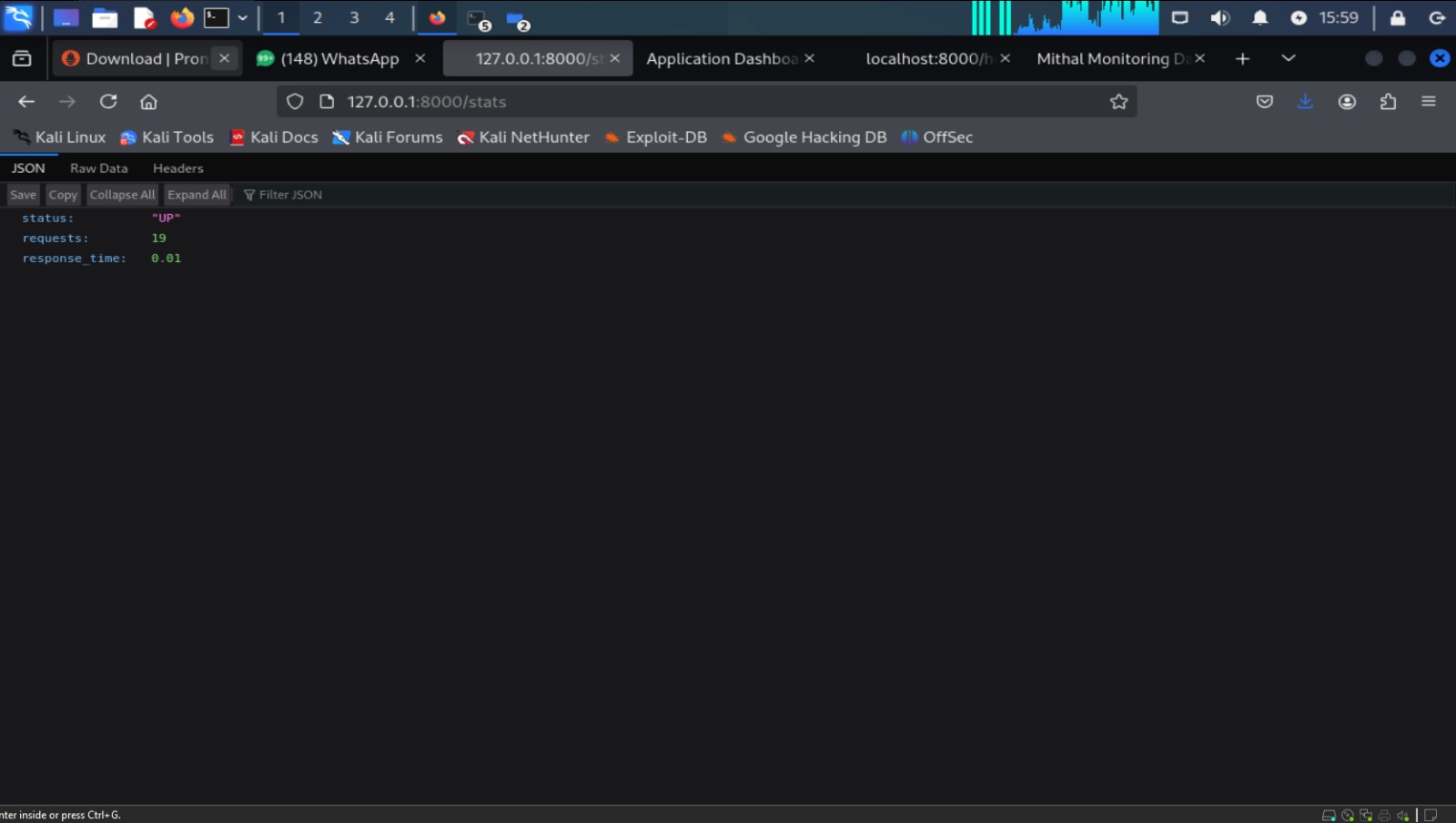Click the Save JSON button
1456x823 pixels.
(x=24, y=195)
